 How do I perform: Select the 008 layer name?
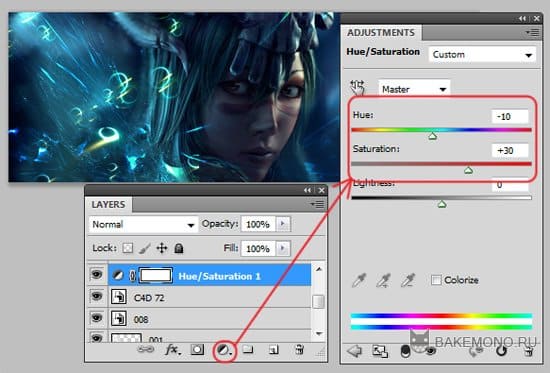click(x=141, y=320)
